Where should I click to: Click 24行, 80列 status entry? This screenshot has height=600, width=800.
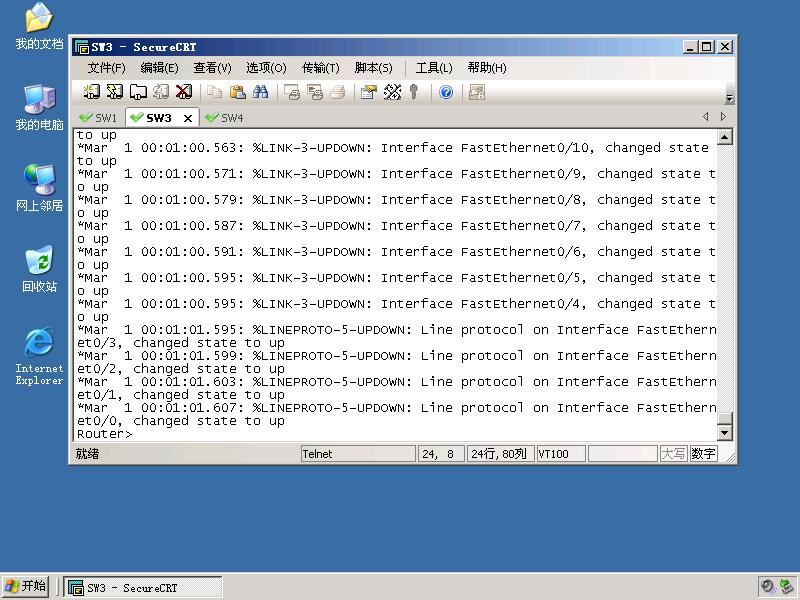500,454
